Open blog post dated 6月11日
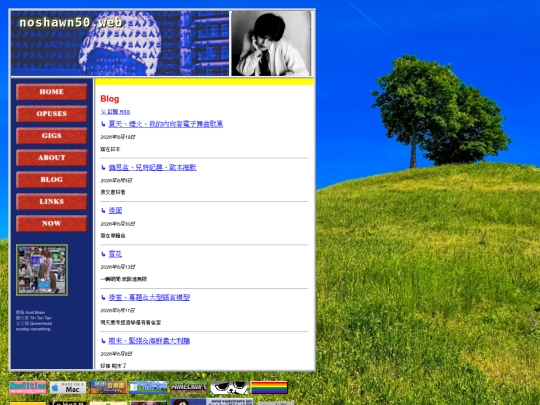540x405 pixels. (x=149, y=297)
